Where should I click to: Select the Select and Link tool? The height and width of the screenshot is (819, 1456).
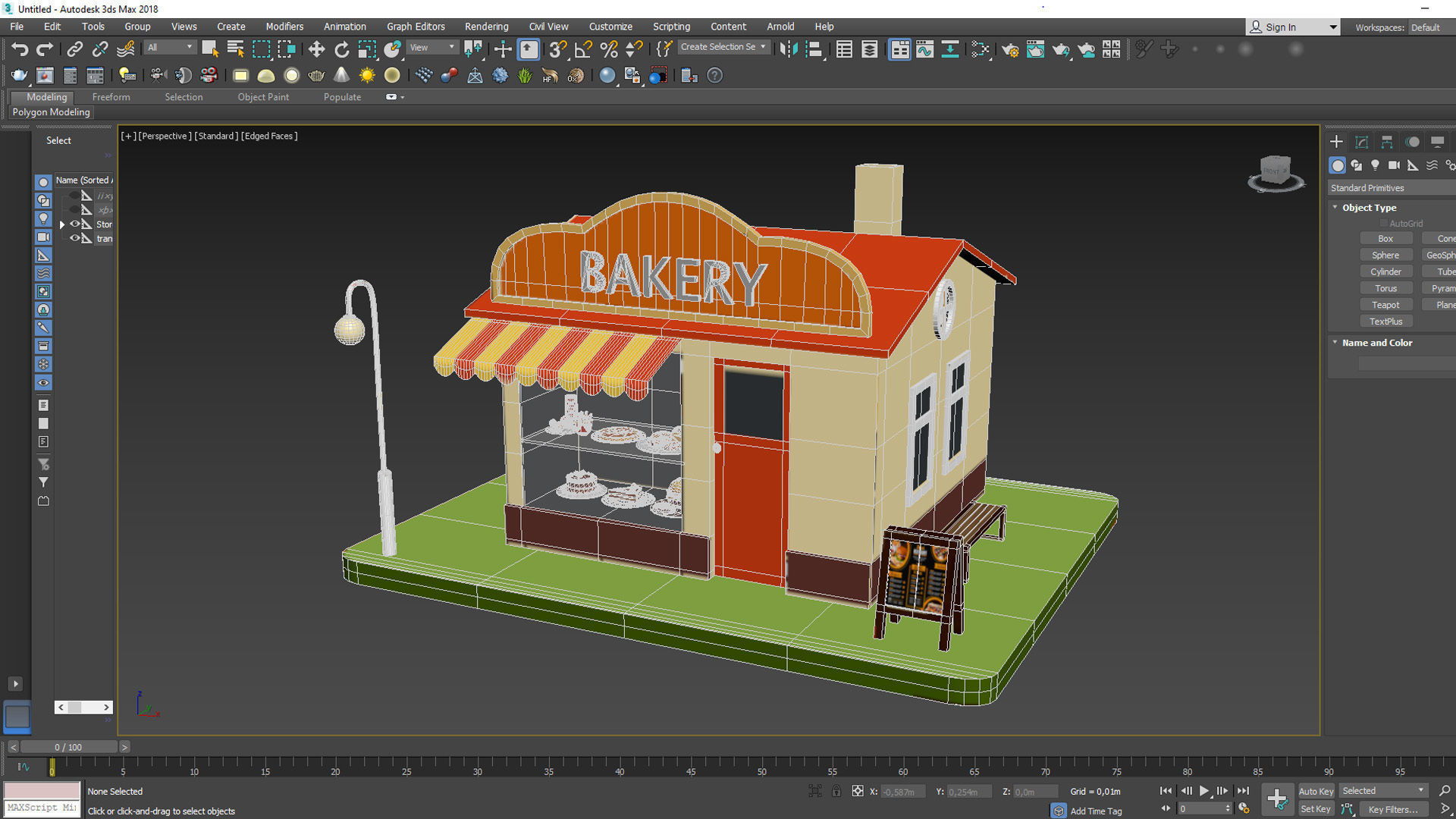click(74, 49)
